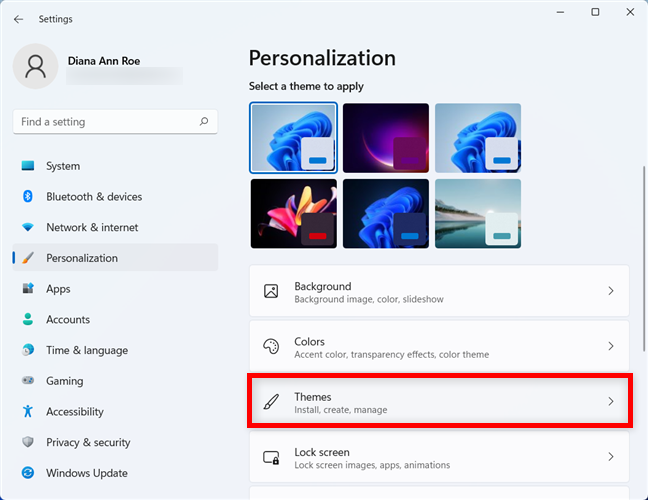The image size is (648, 500).
Task: Select the Windows light bloom theme
Action: coord(293,138)
